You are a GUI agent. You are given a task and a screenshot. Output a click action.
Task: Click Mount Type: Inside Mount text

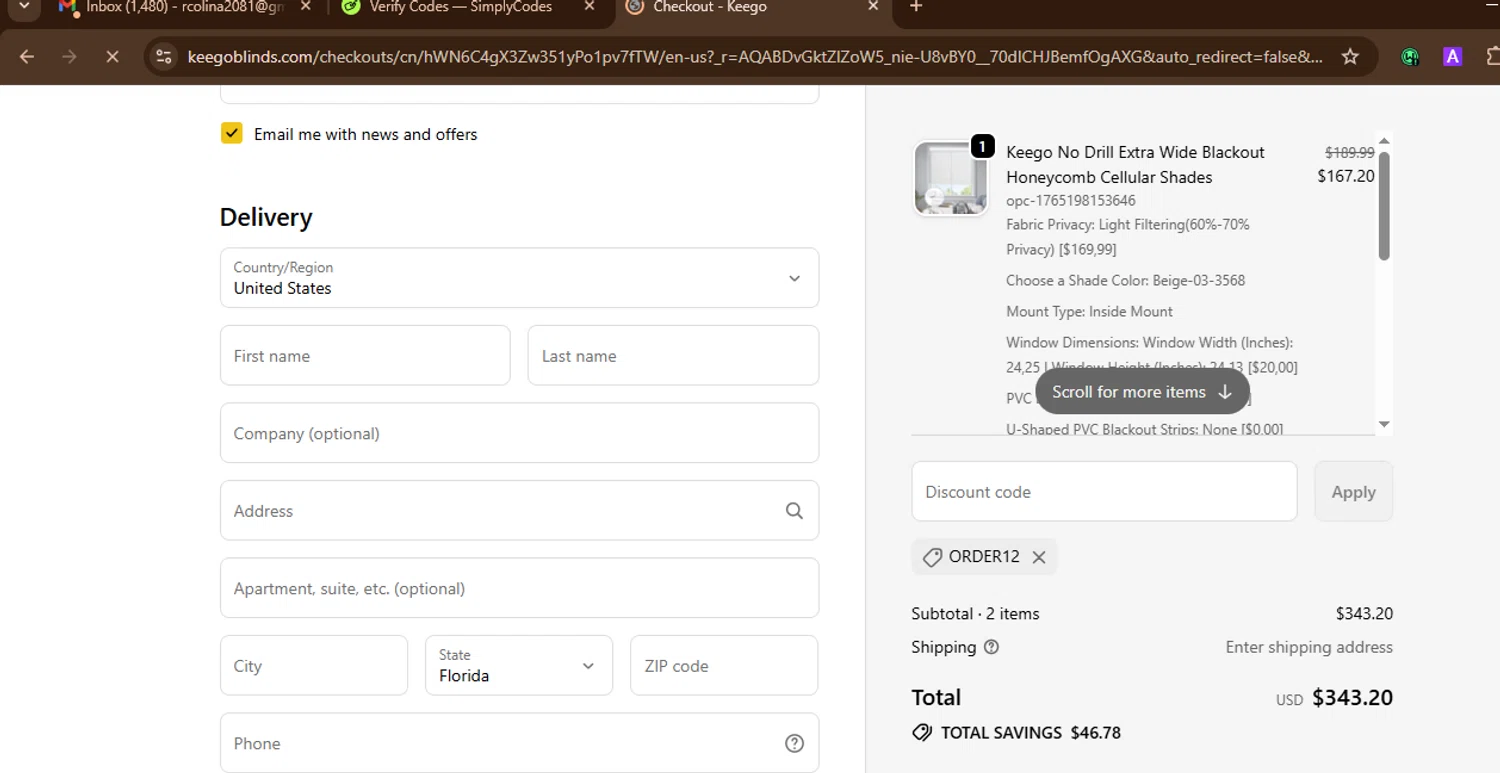[1090, 311]
